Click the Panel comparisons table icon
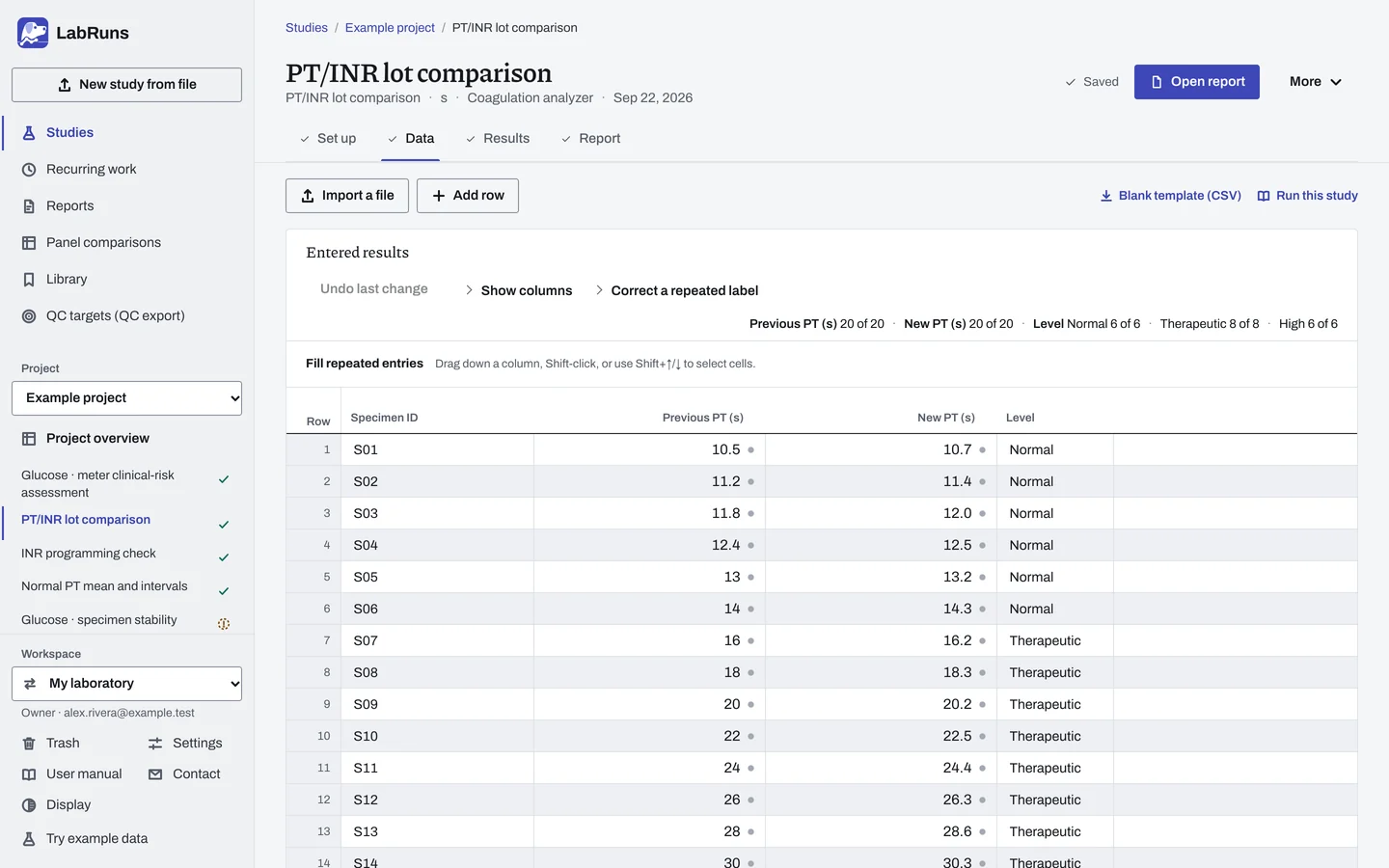The height and width of the screenshot is (868, 1389). pos(29,243)
